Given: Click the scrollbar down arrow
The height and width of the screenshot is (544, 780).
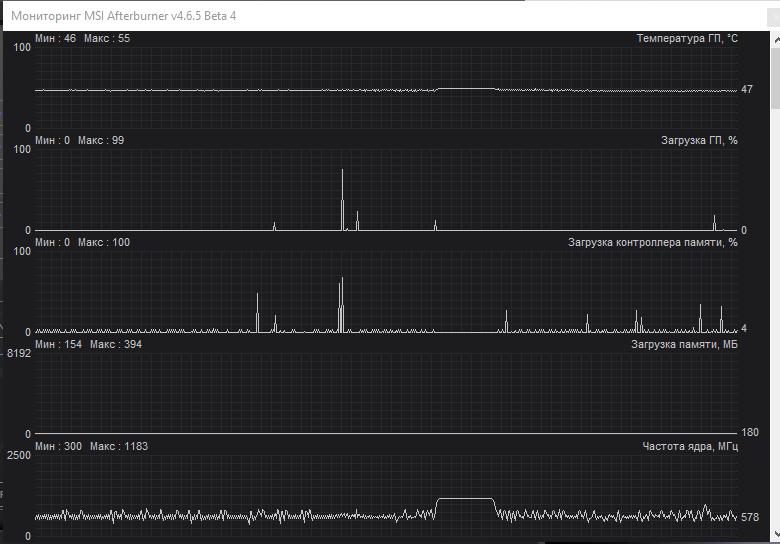Looking at the screenshot, I should click(x=776, y=535).
